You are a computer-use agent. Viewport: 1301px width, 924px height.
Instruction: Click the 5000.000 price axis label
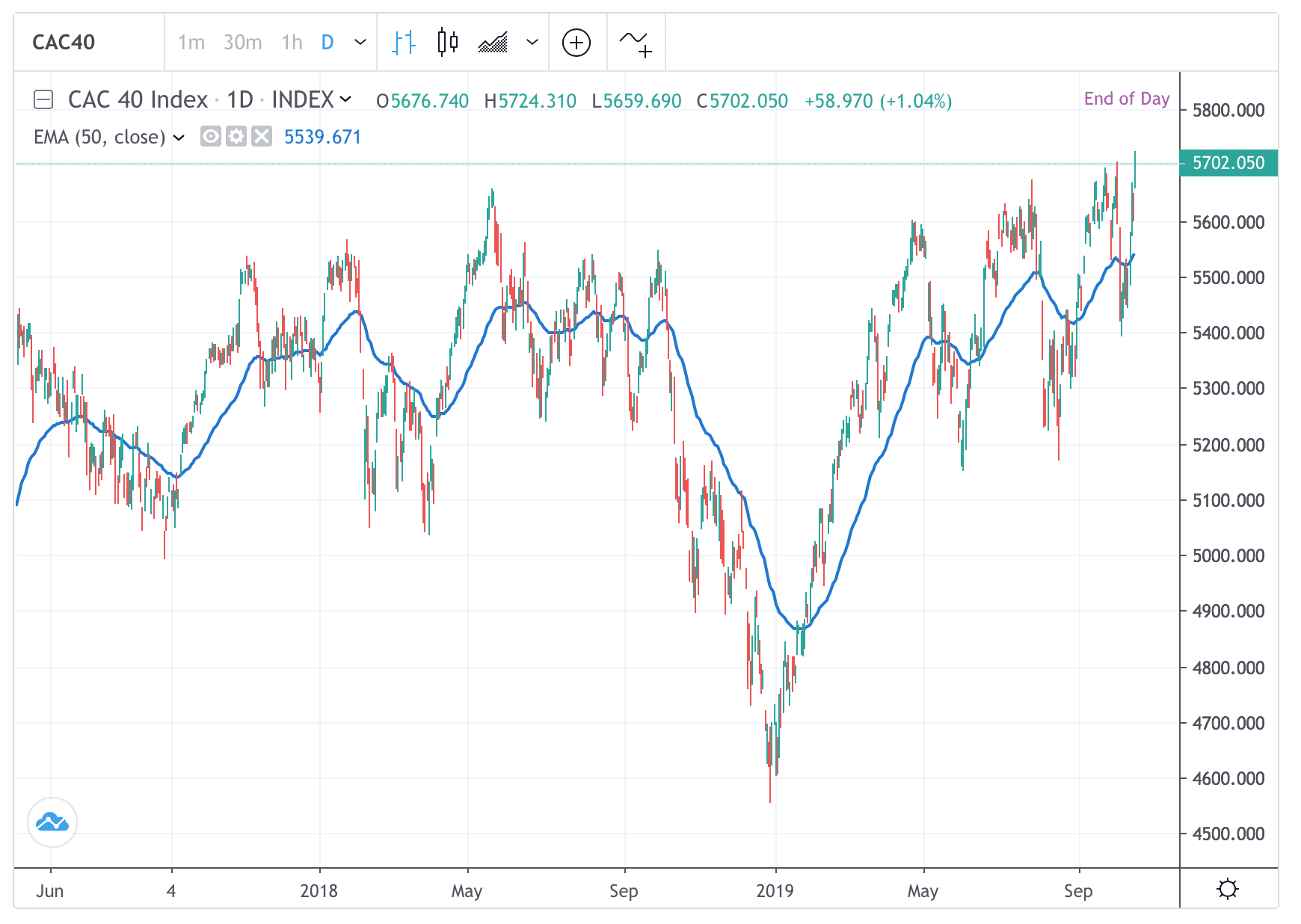[x=1228, y=555]
